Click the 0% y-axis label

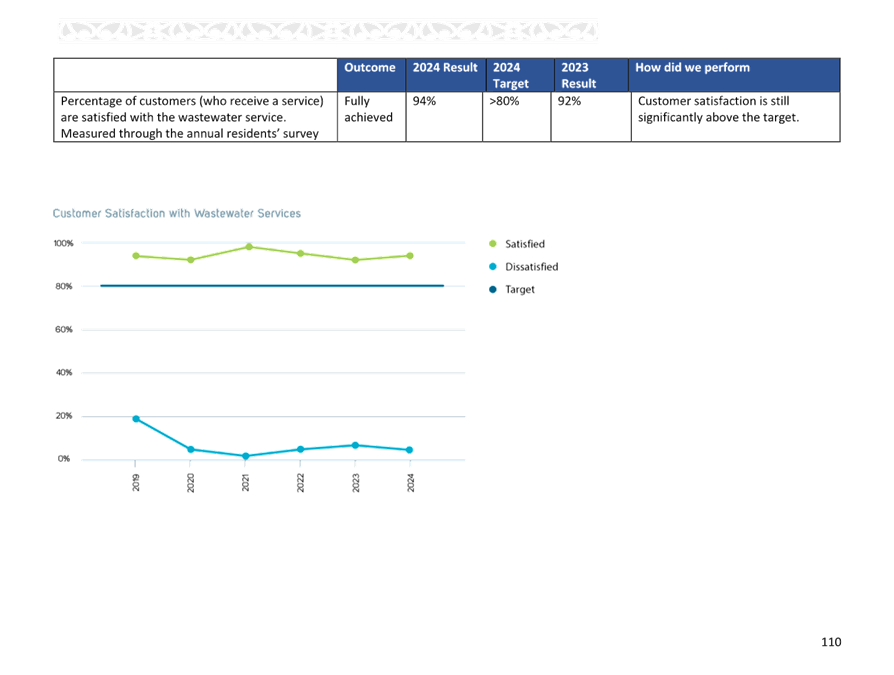pos(64,458)
